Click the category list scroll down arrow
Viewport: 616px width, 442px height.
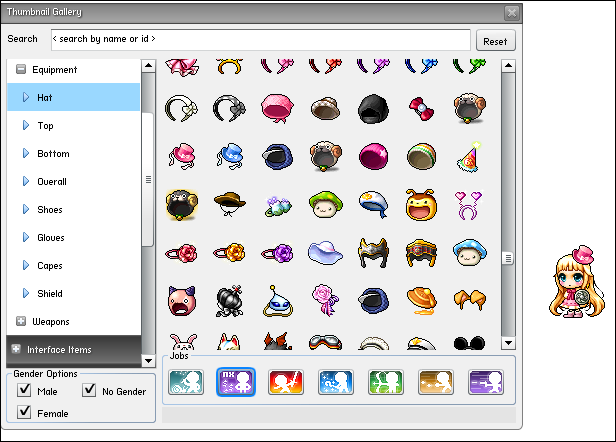coord(148,360)
